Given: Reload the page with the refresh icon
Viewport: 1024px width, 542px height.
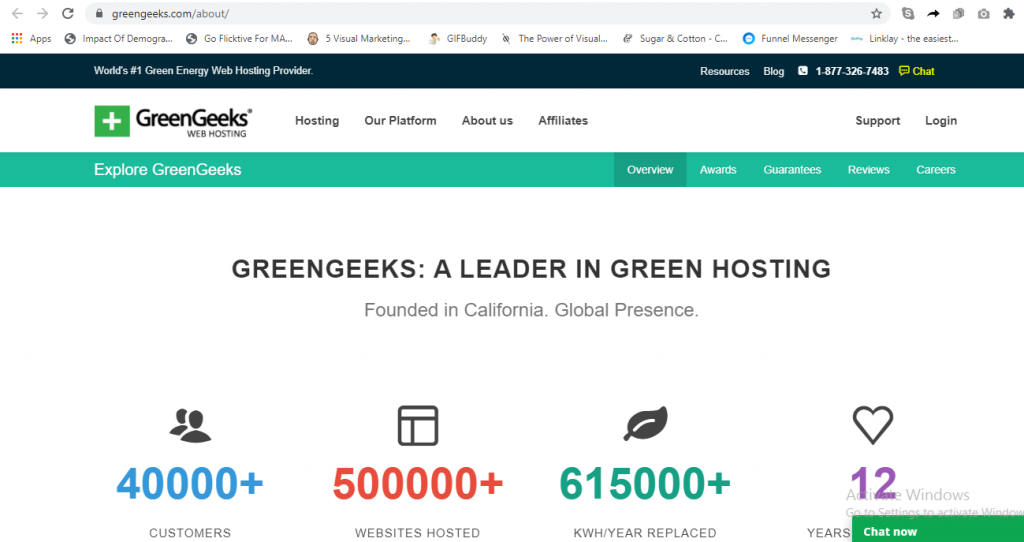Looking at the screenshot, I should 67,13.
